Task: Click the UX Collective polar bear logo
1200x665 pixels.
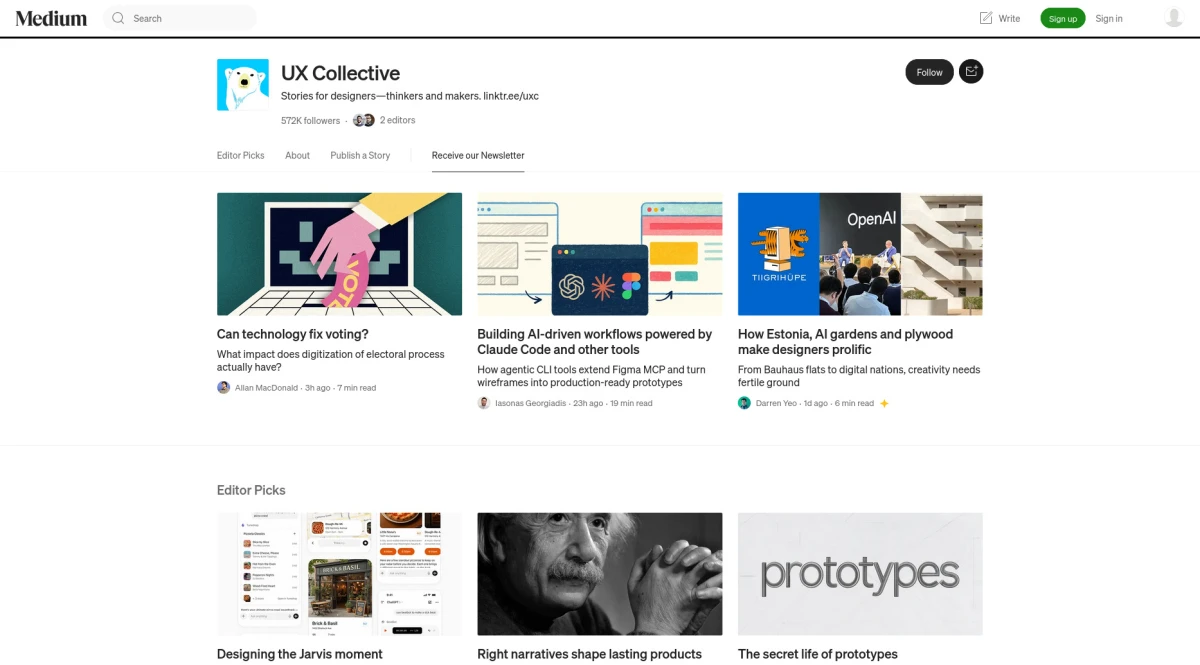Action: (x=242, y=84)
